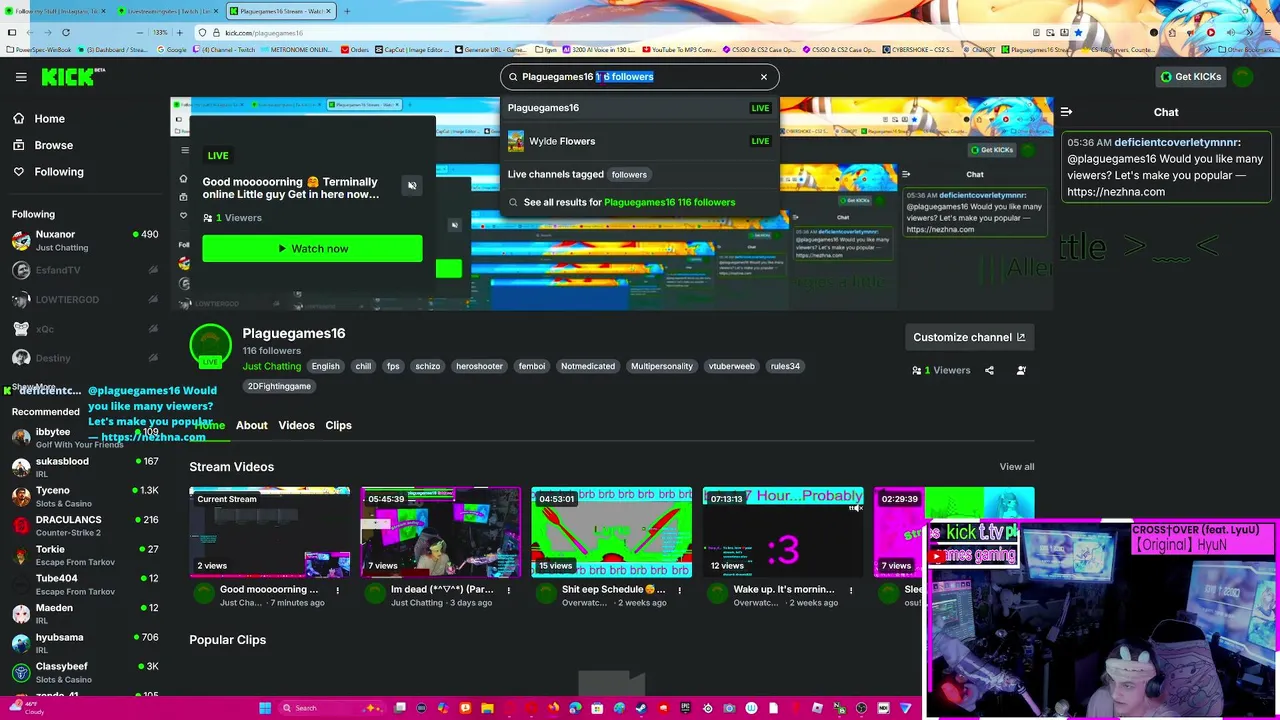Open EsfandTV's followed channel
This screenshot has width=1280, height=720.
[85, 270]
